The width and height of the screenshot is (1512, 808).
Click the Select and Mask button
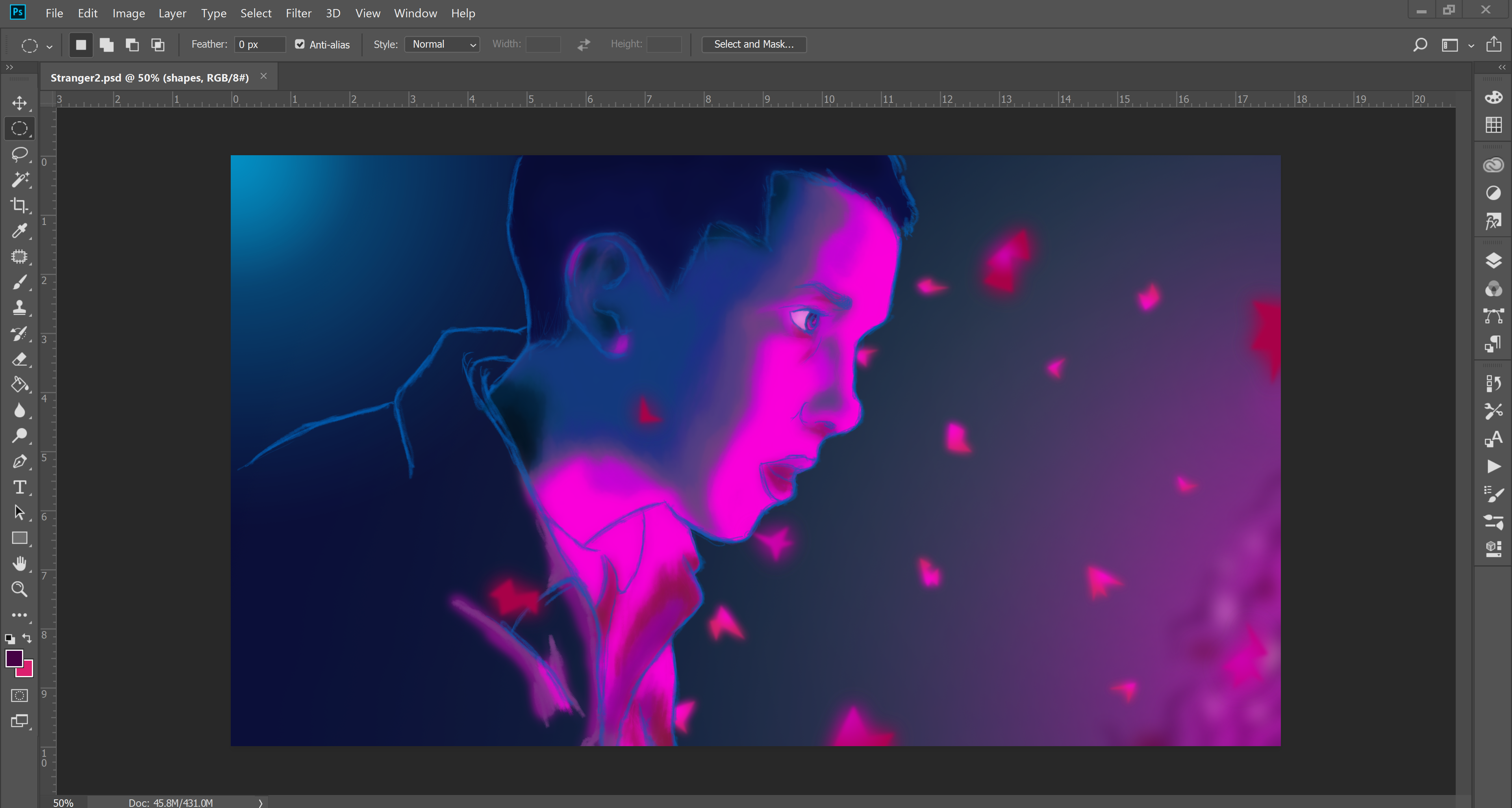pyautogui.click(x=753, y=44)
